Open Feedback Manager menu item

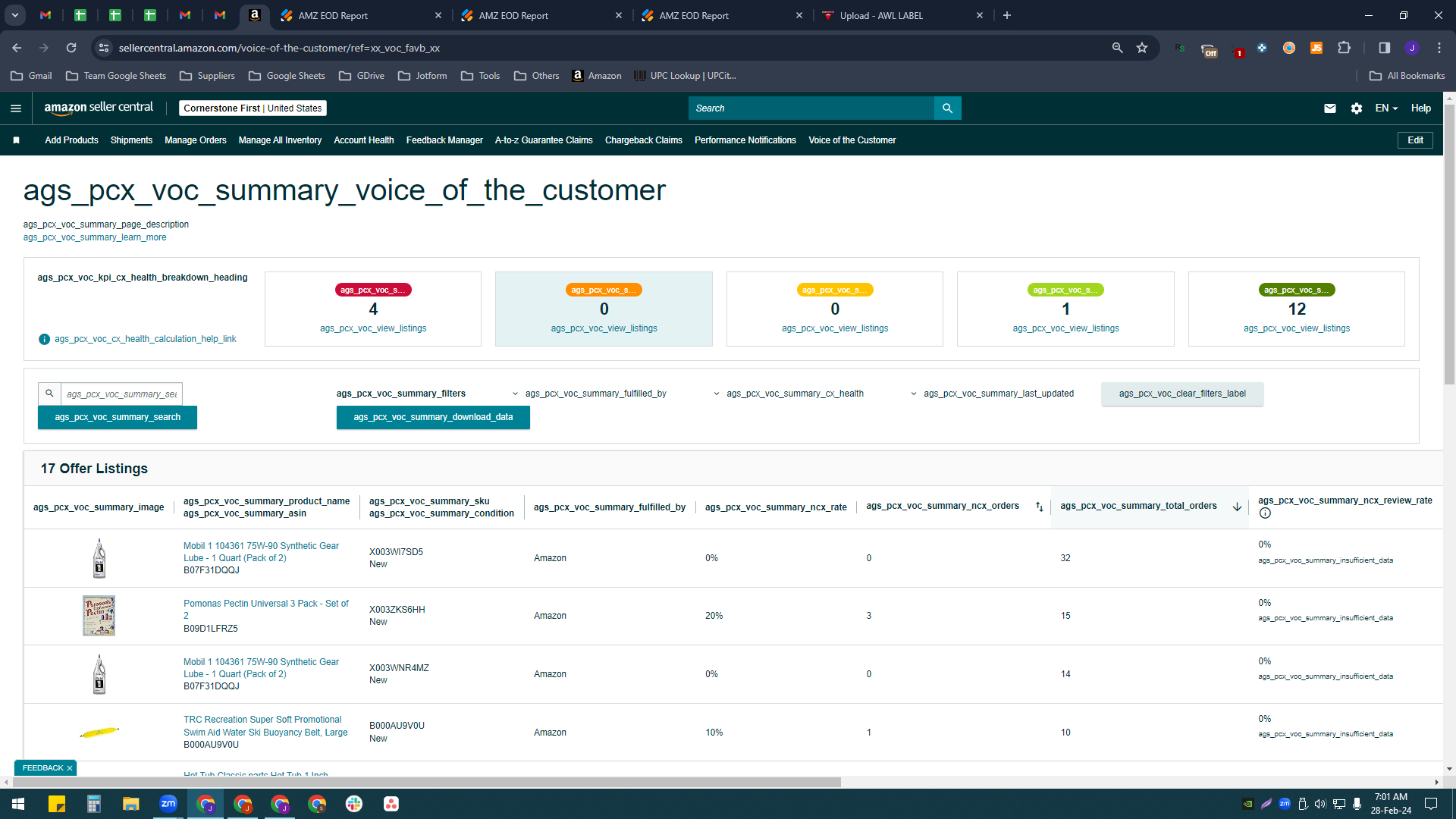point(444,140)
